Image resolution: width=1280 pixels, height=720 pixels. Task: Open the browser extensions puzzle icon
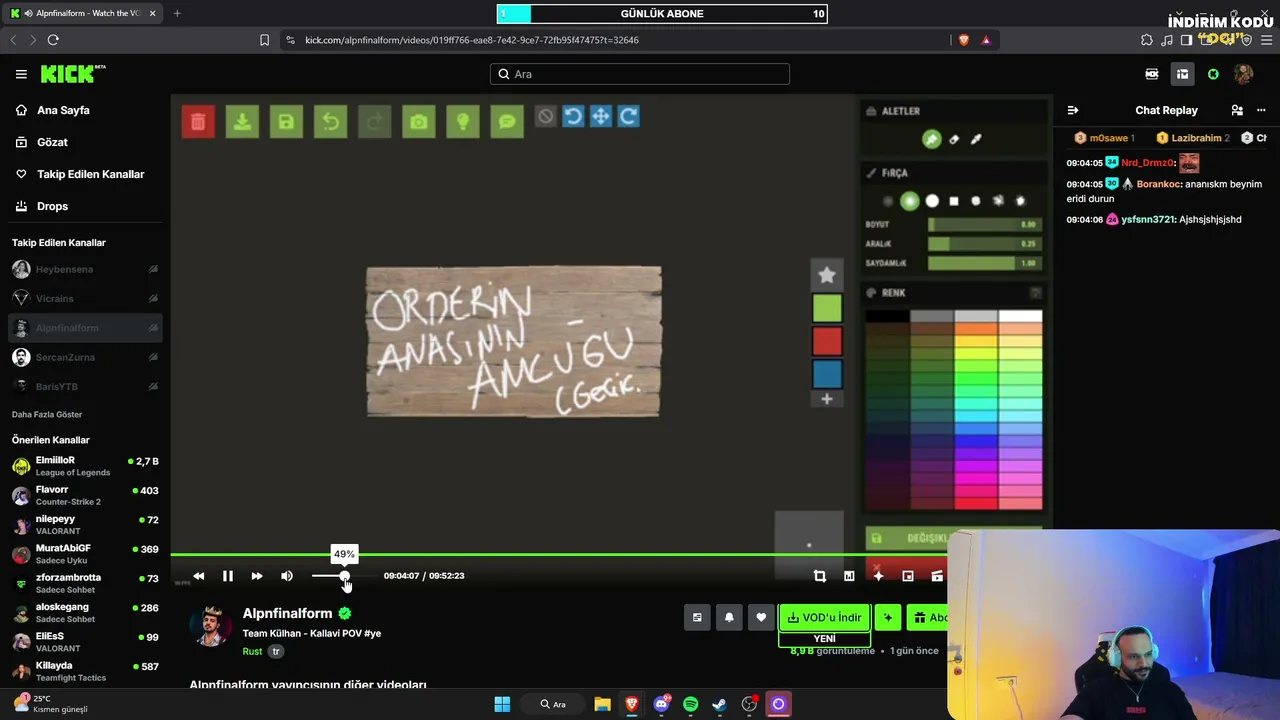[1147, 40]
